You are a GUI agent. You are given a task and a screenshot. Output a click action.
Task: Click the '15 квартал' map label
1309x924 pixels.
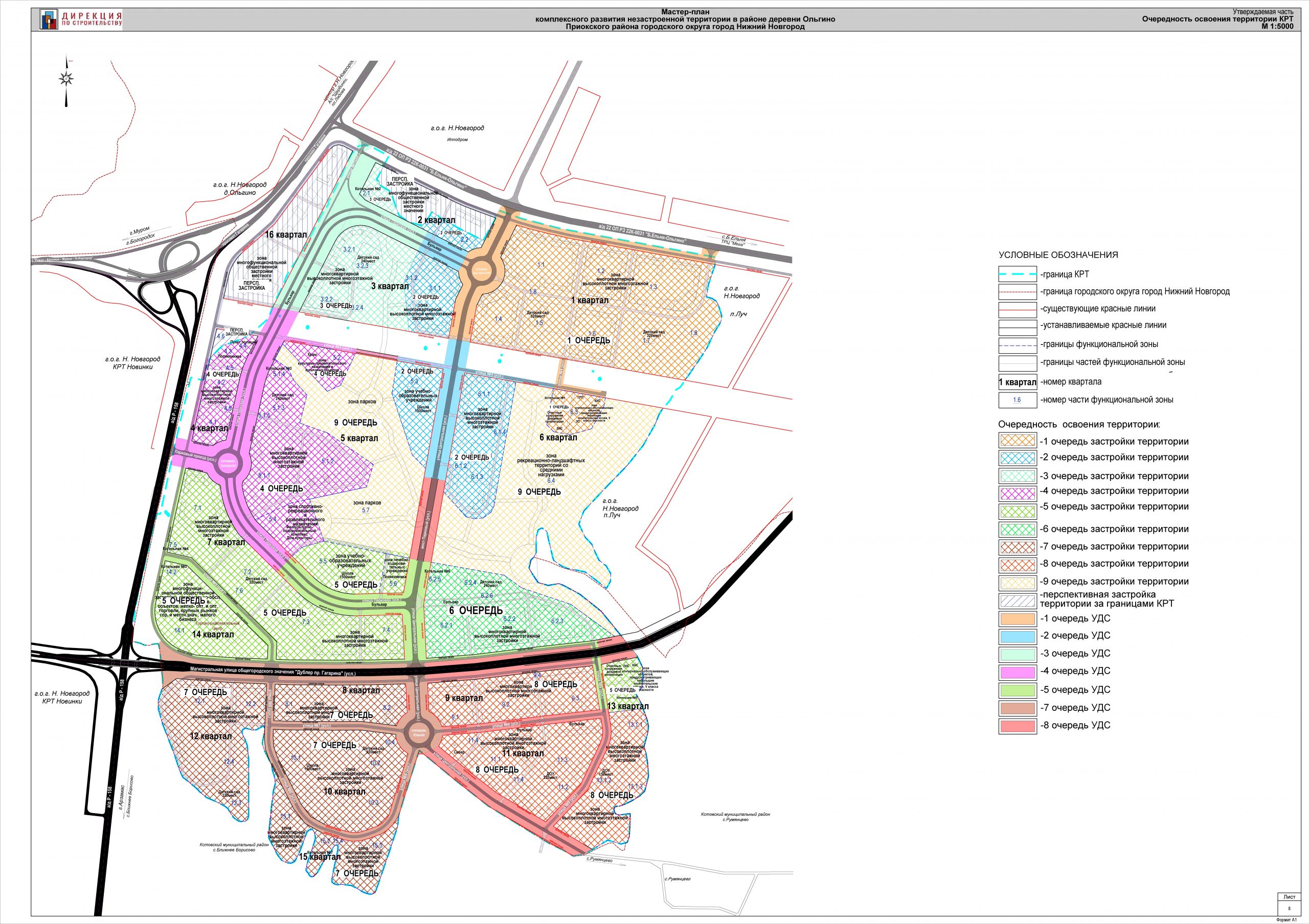click(x=320, y=857)
